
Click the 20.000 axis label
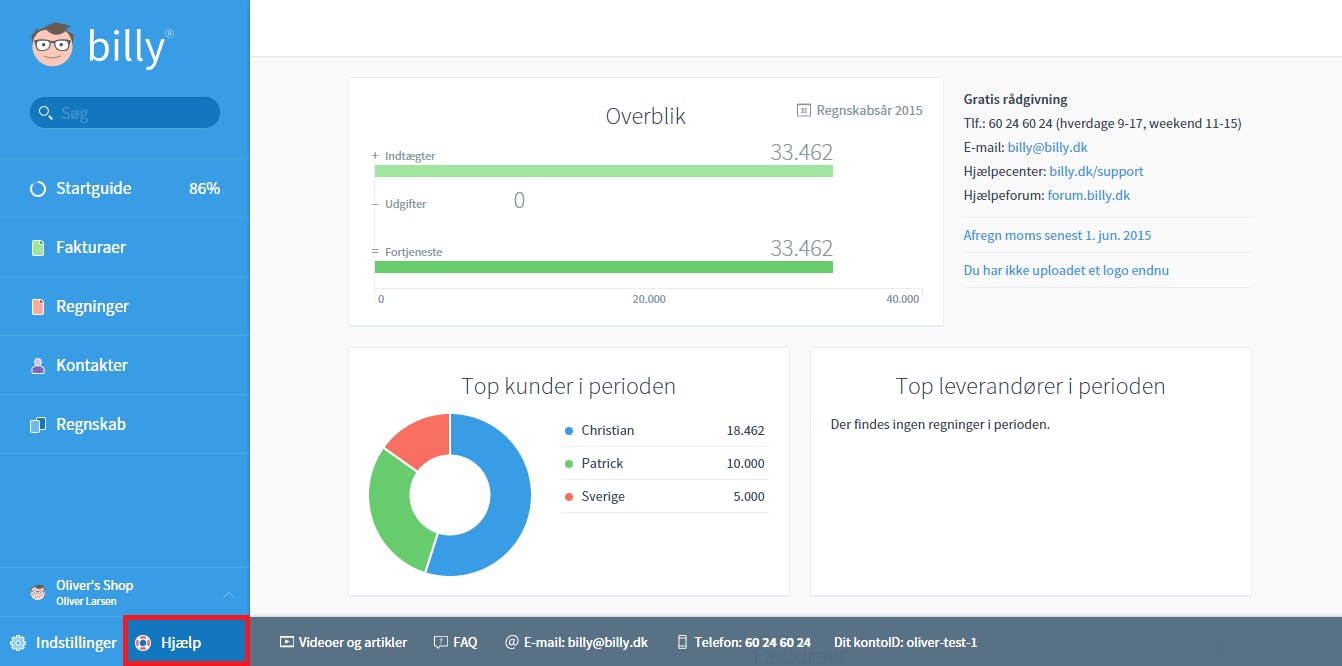pos(649,299)
